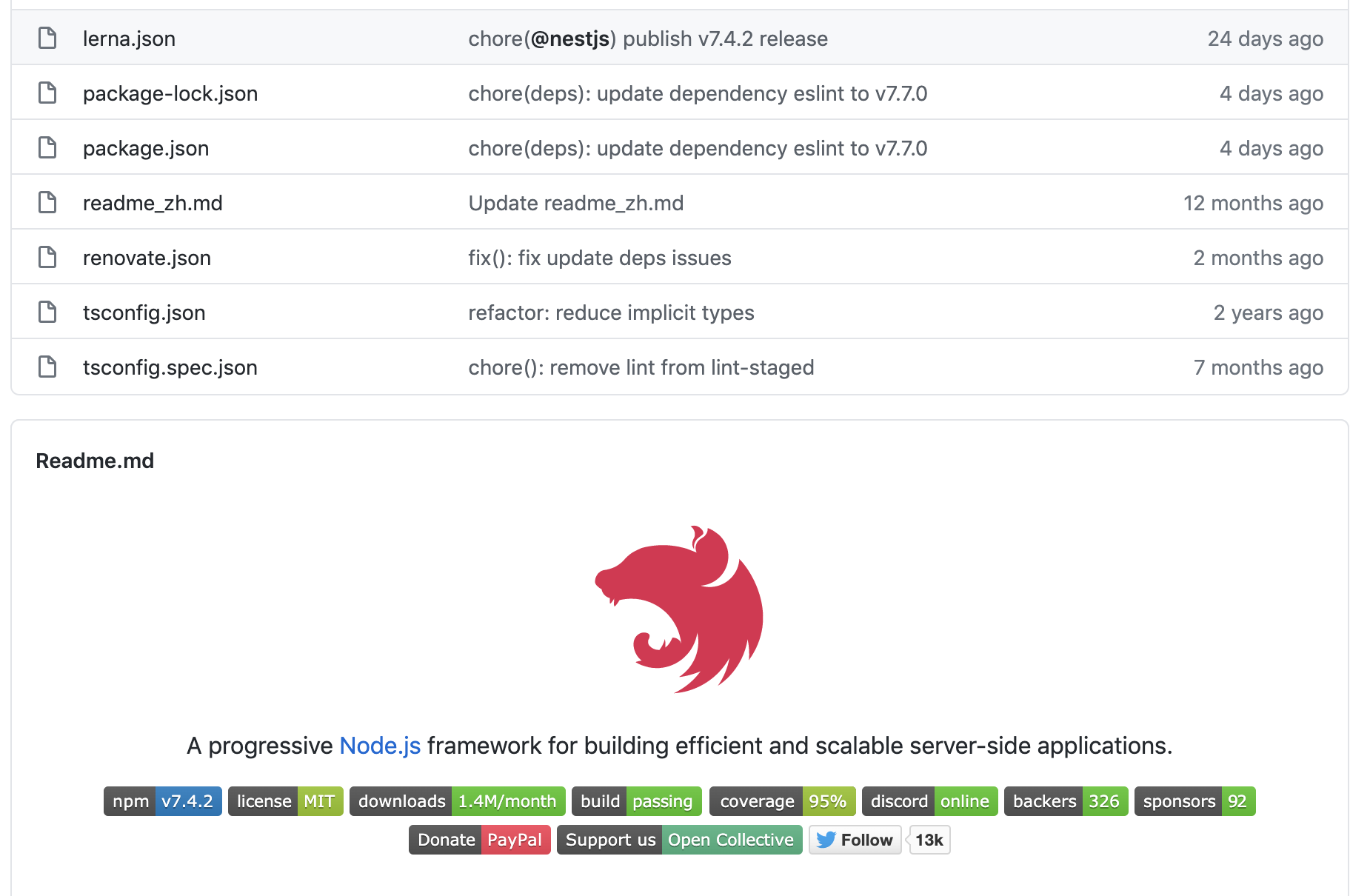Click the red NestJS logo image

[679, 609]
